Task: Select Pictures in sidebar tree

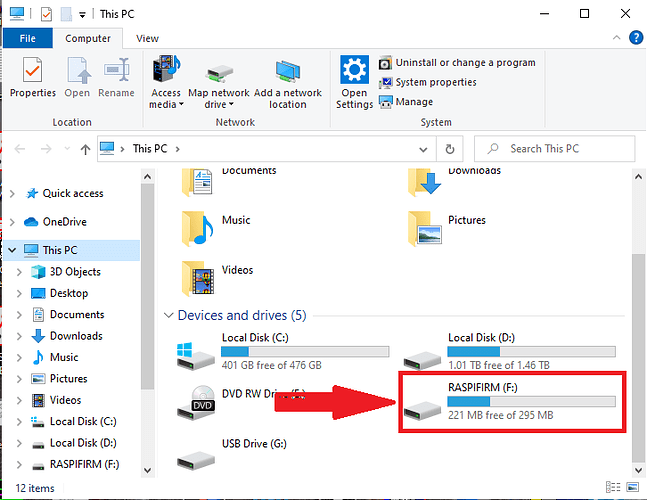Action: click(68, 379)
